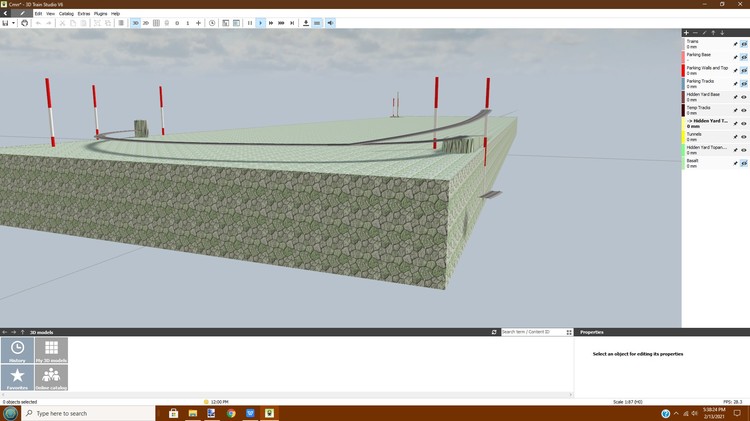Open the Plugins menu
The width and height of the screenshot is (750, 421).
pos(100,13)
